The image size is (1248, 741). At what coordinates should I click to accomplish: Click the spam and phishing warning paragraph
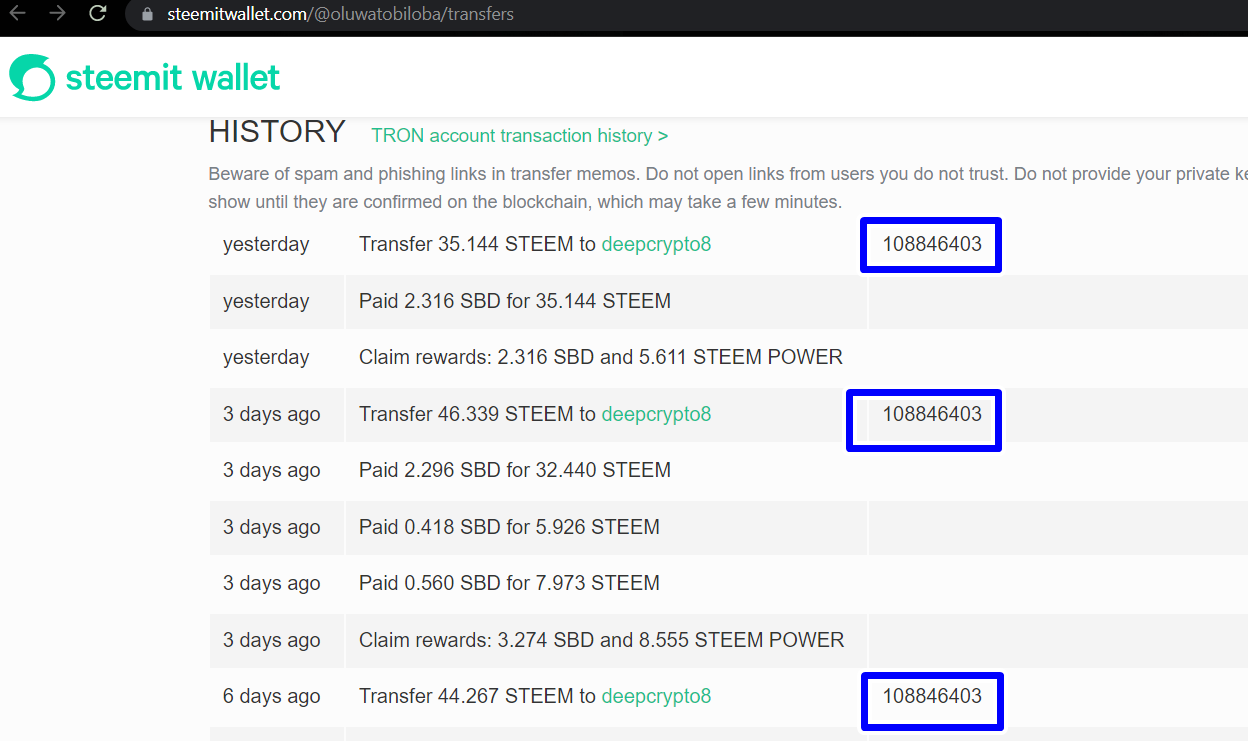click(728, 188)
